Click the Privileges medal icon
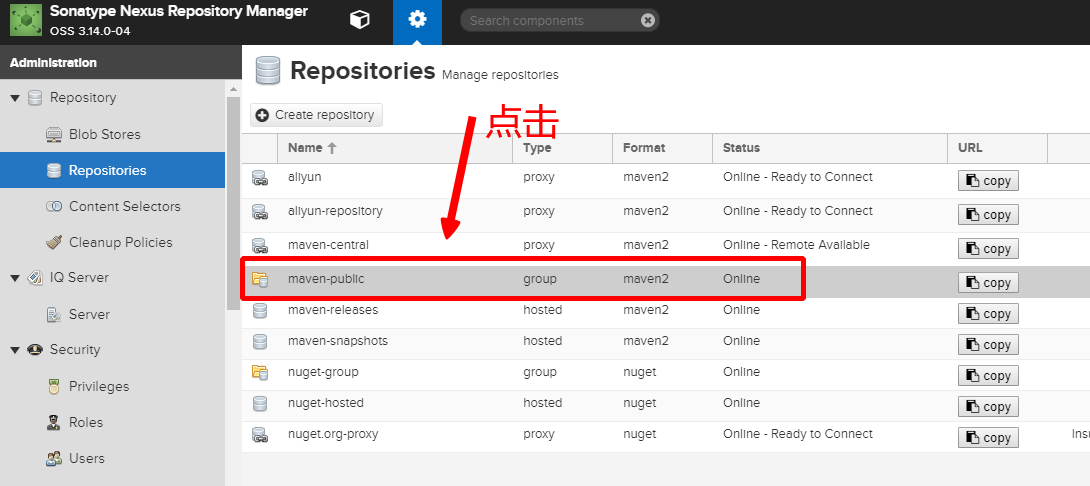The height and width of the screenshot is (486, 1090). coord(54,387)
